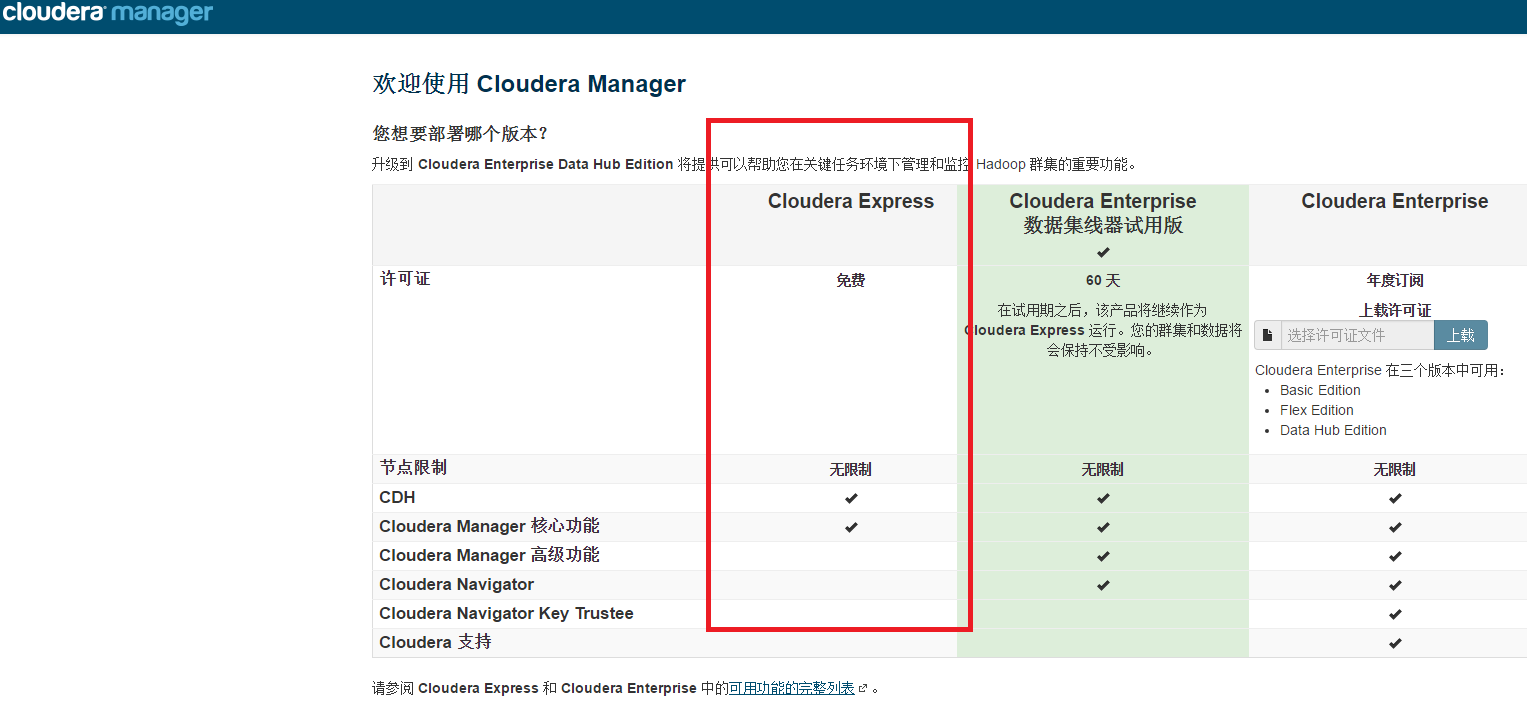
Task: Click selected checkmark under 数据集线器试用版 header
Action: 1103,252
